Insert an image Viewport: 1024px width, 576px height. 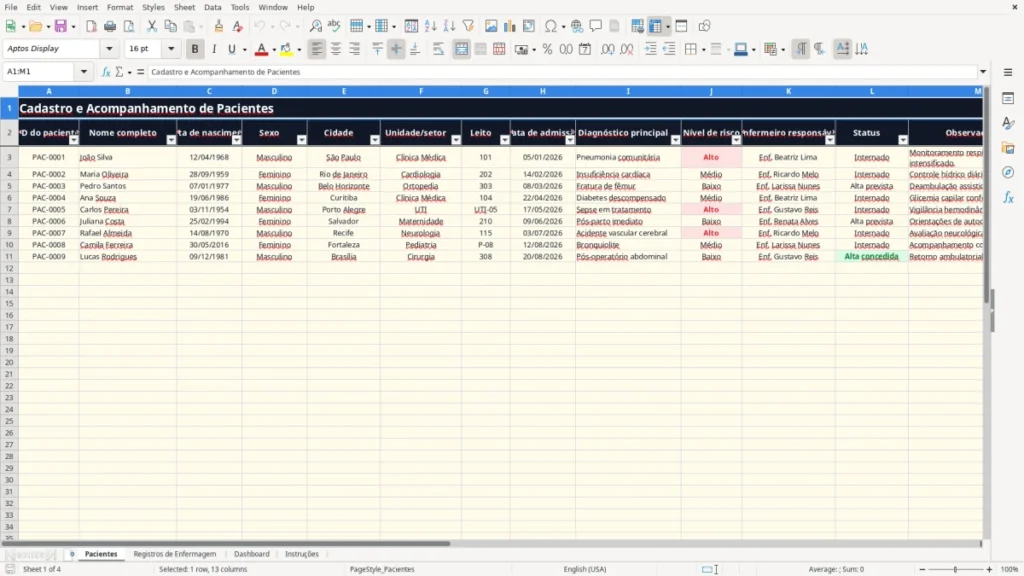pos(491,26)
